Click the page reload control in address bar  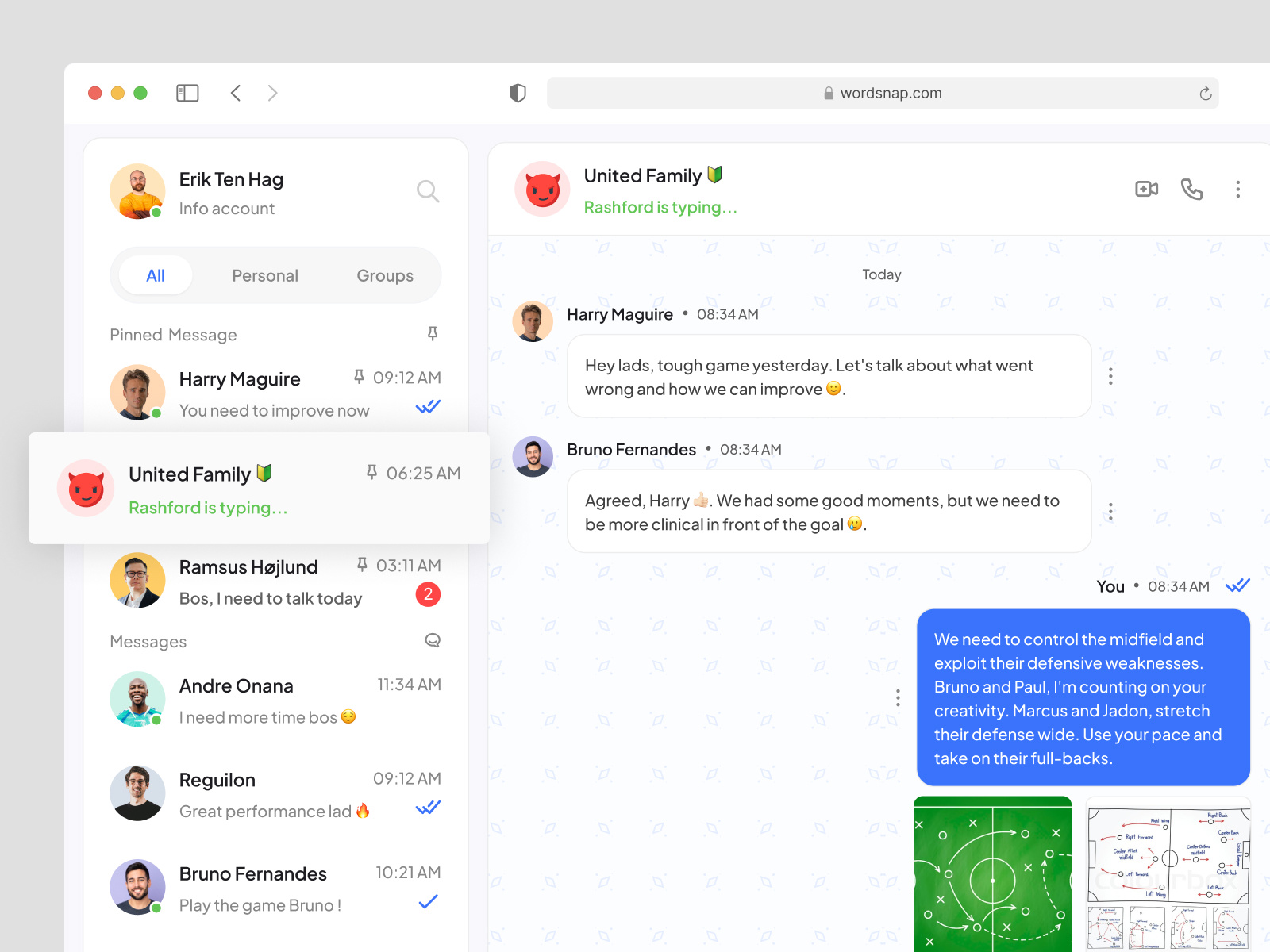(1206, 93)
